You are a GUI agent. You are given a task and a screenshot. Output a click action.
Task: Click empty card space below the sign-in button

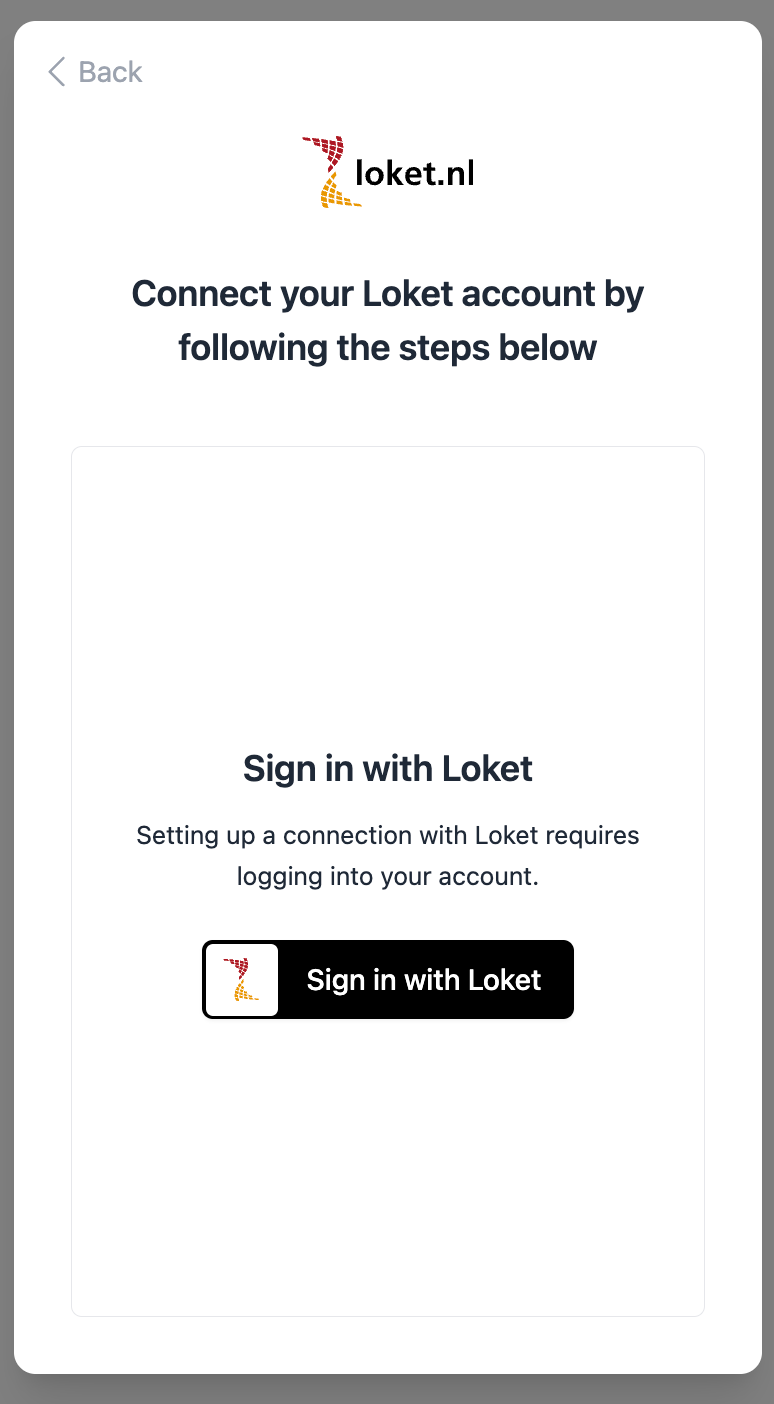click(388, 1160)
